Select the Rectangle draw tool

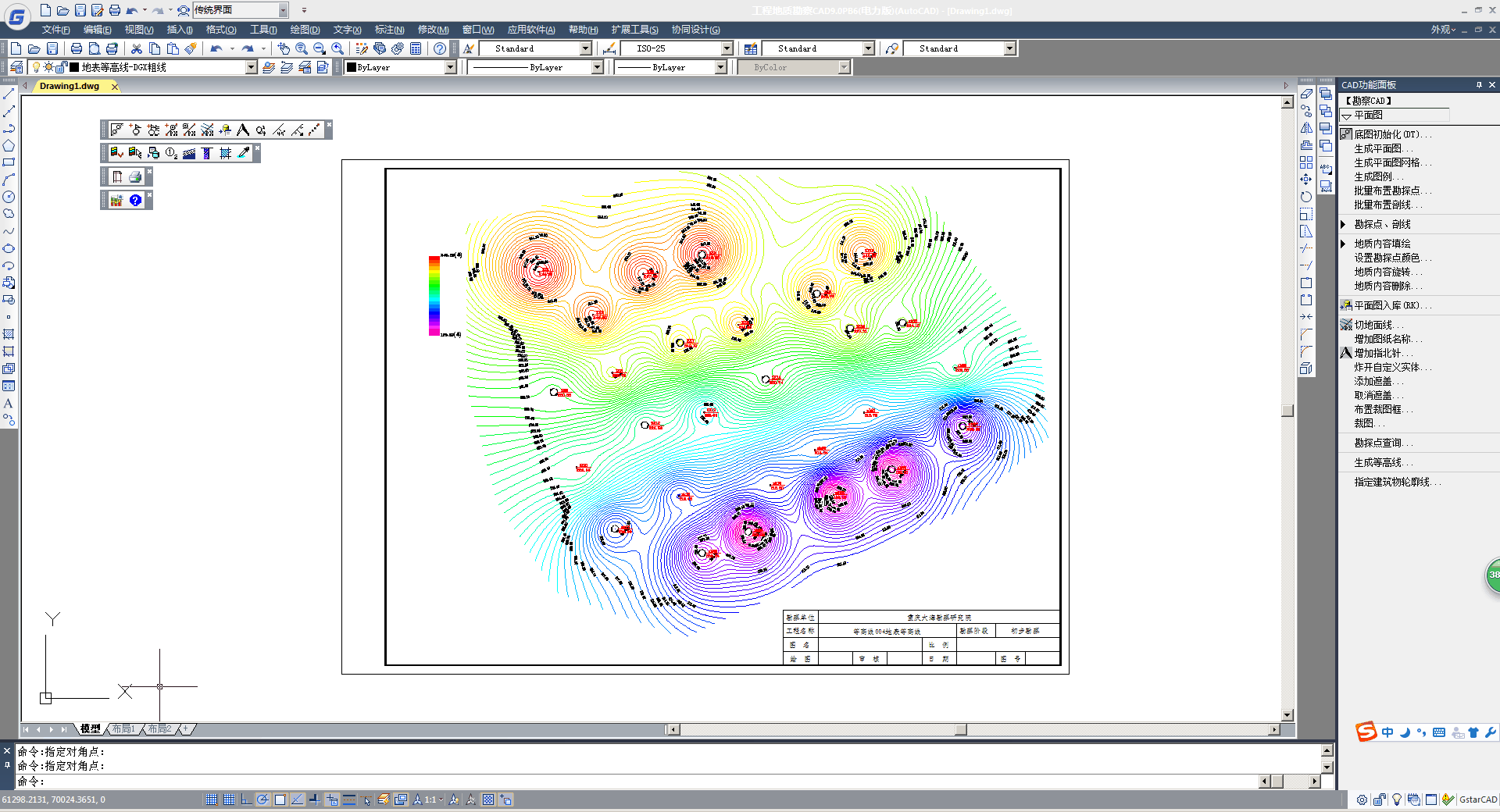tap(9, 163)
